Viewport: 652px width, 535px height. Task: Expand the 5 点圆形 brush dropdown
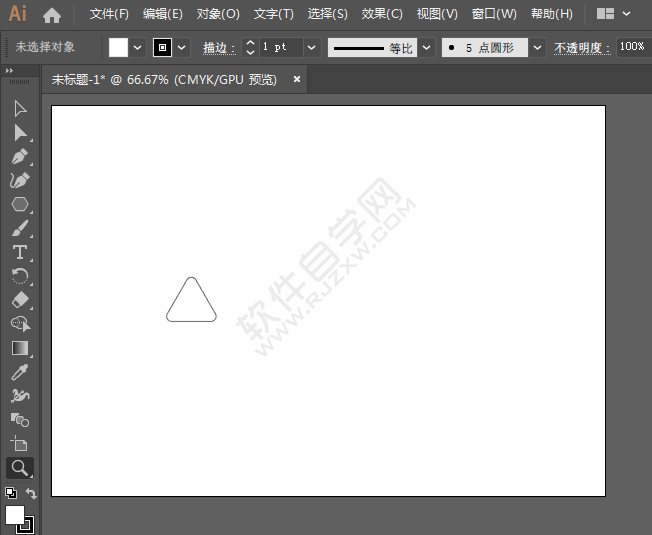[538, 47]
